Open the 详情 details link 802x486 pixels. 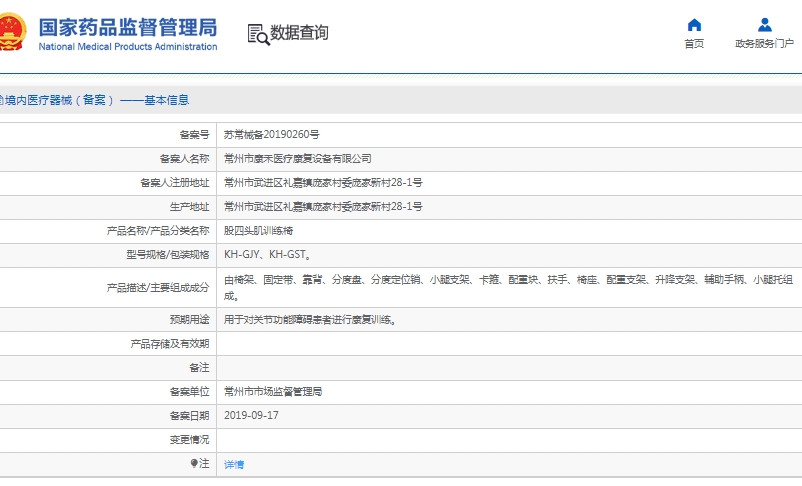(234, 465)
